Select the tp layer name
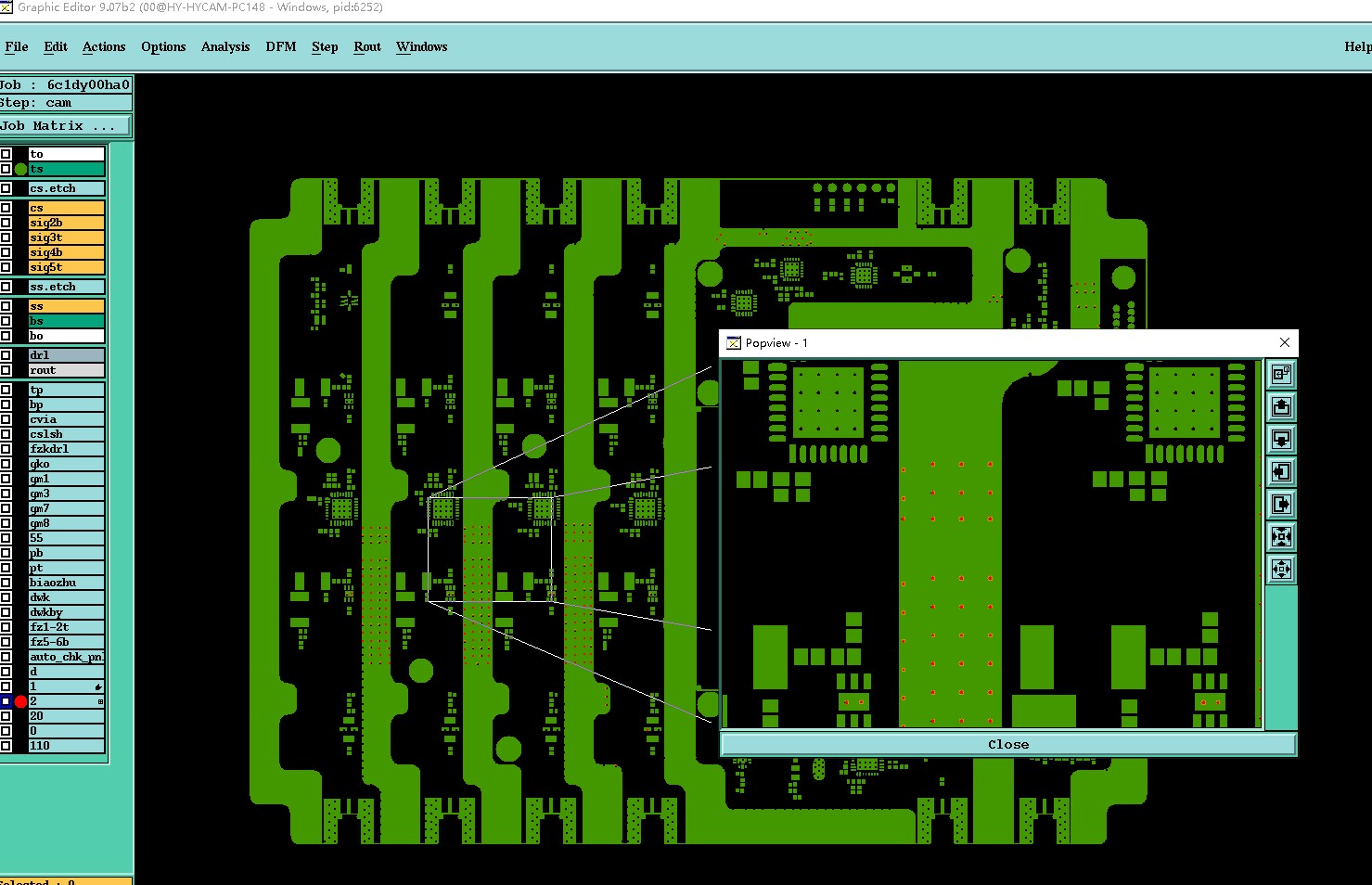Viewport: 1372px width, 885px height. point(66,390)
